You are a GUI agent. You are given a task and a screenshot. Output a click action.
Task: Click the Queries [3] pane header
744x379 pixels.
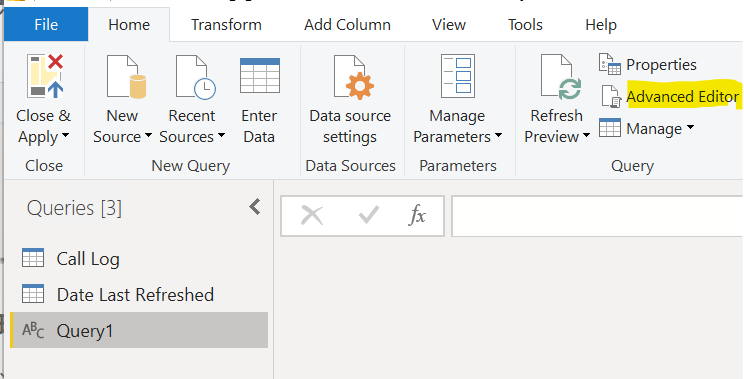74,208
